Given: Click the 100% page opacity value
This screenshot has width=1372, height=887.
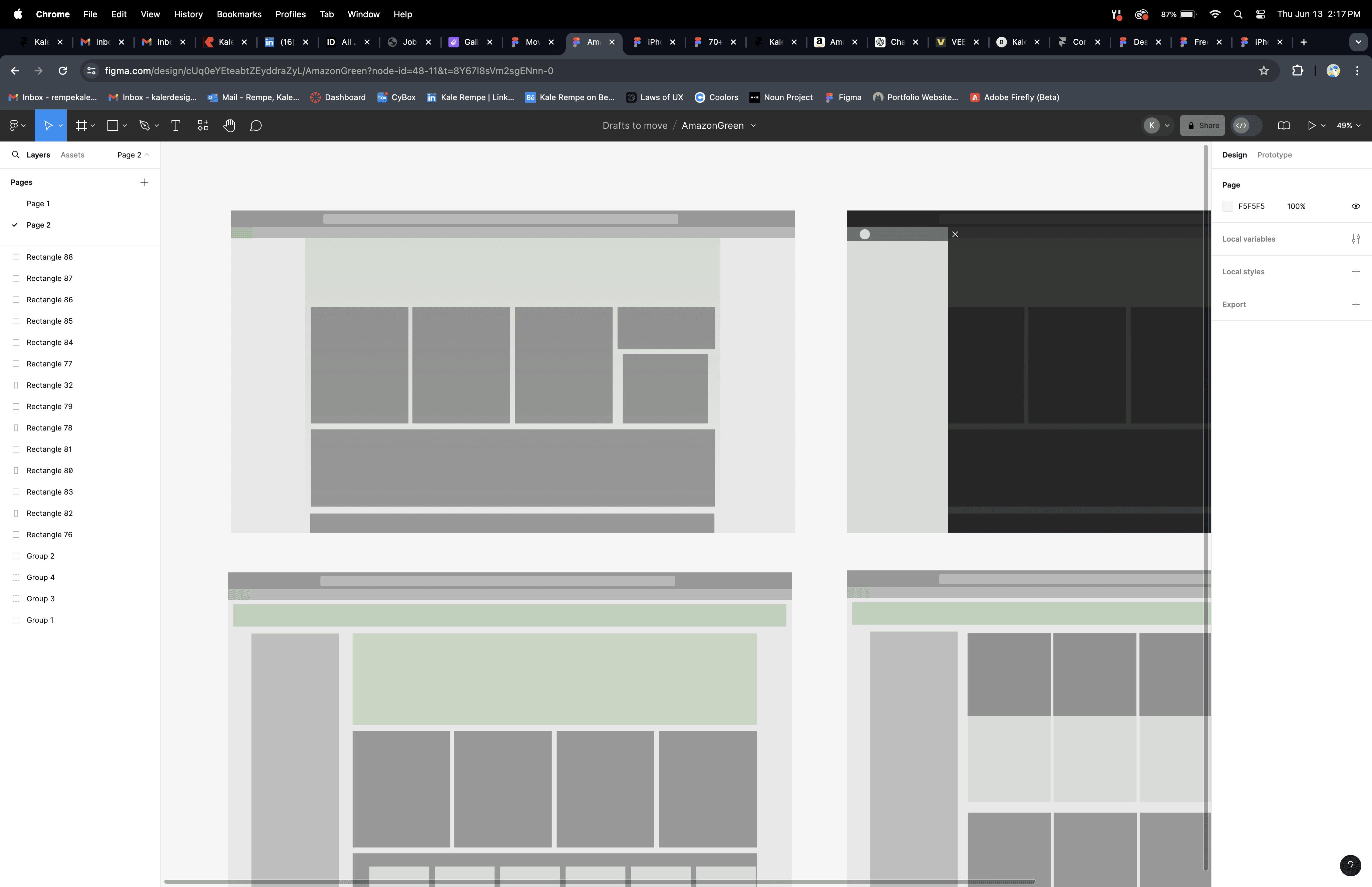Looking at the screenshot, I should coord(1296,206).
